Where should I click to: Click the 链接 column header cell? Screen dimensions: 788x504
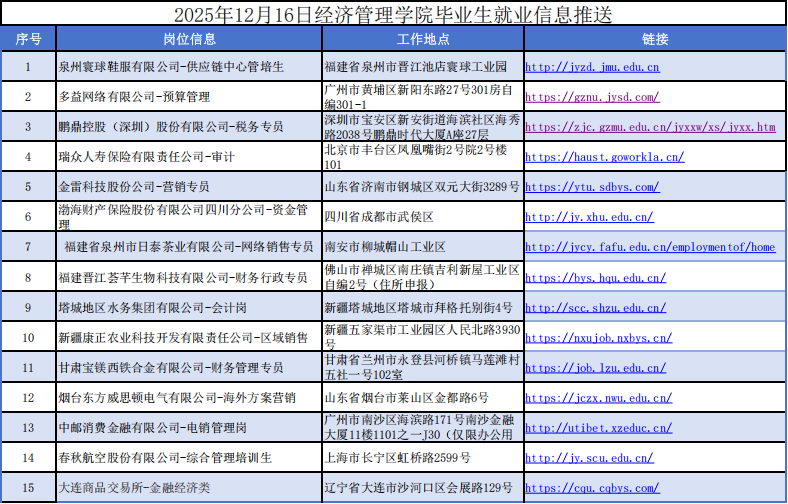coord(654,39)
